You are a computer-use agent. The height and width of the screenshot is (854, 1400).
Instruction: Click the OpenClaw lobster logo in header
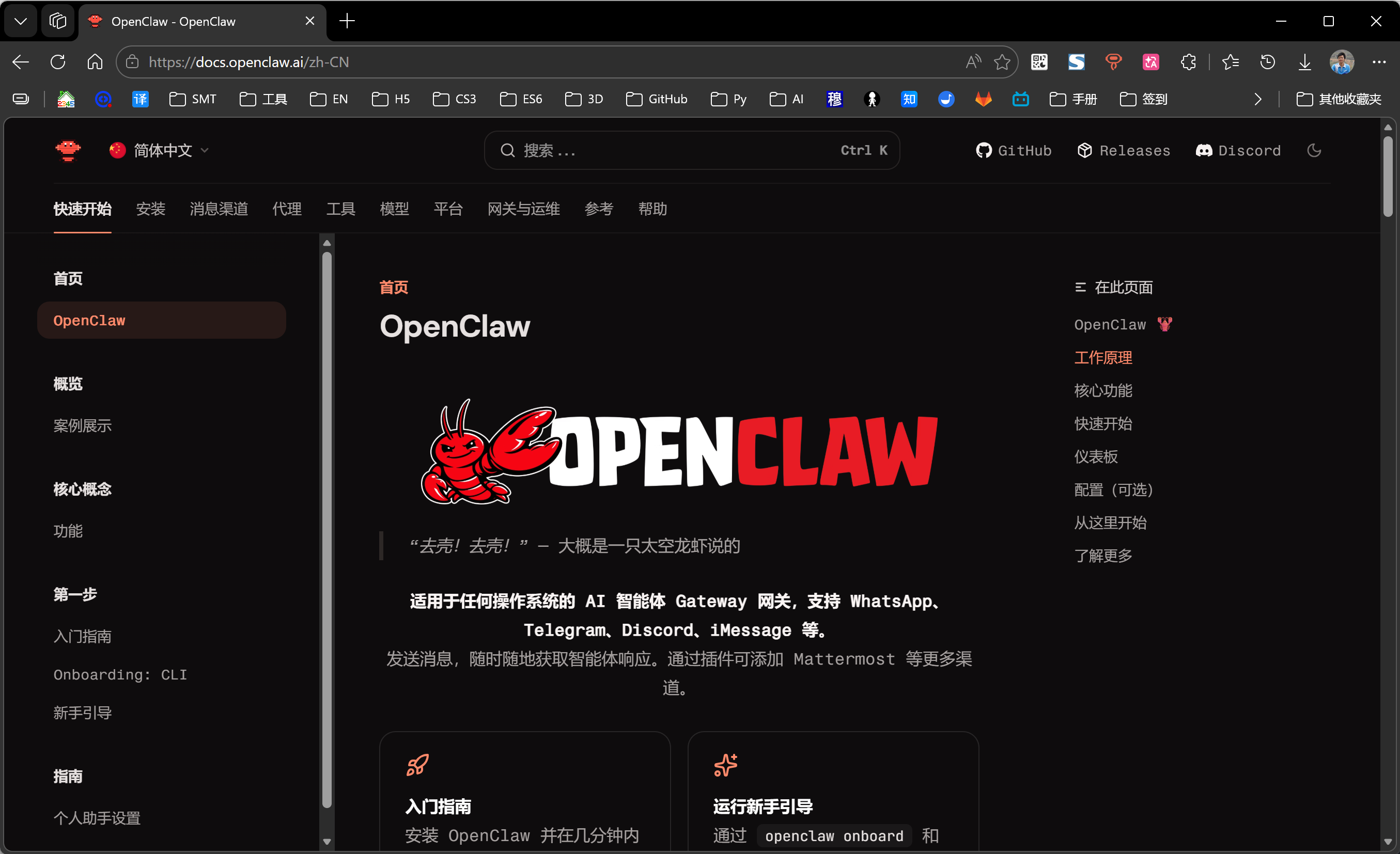[x=68, y=150]
